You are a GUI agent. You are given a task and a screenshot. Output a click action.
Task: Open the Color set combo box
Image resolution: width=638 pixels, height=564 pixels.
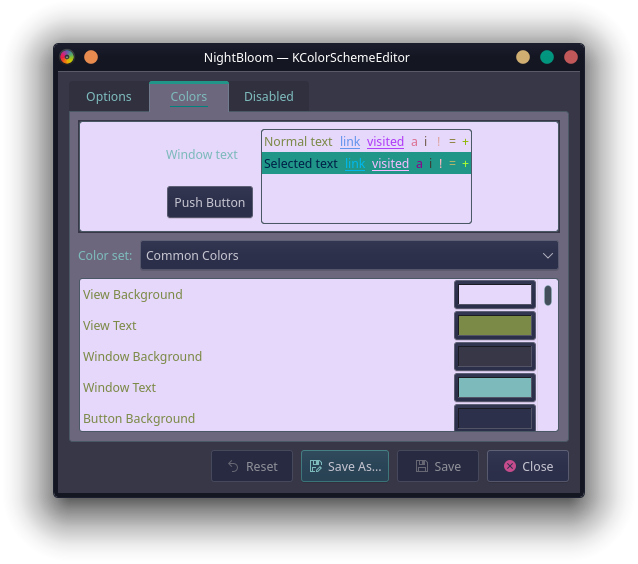349,256
